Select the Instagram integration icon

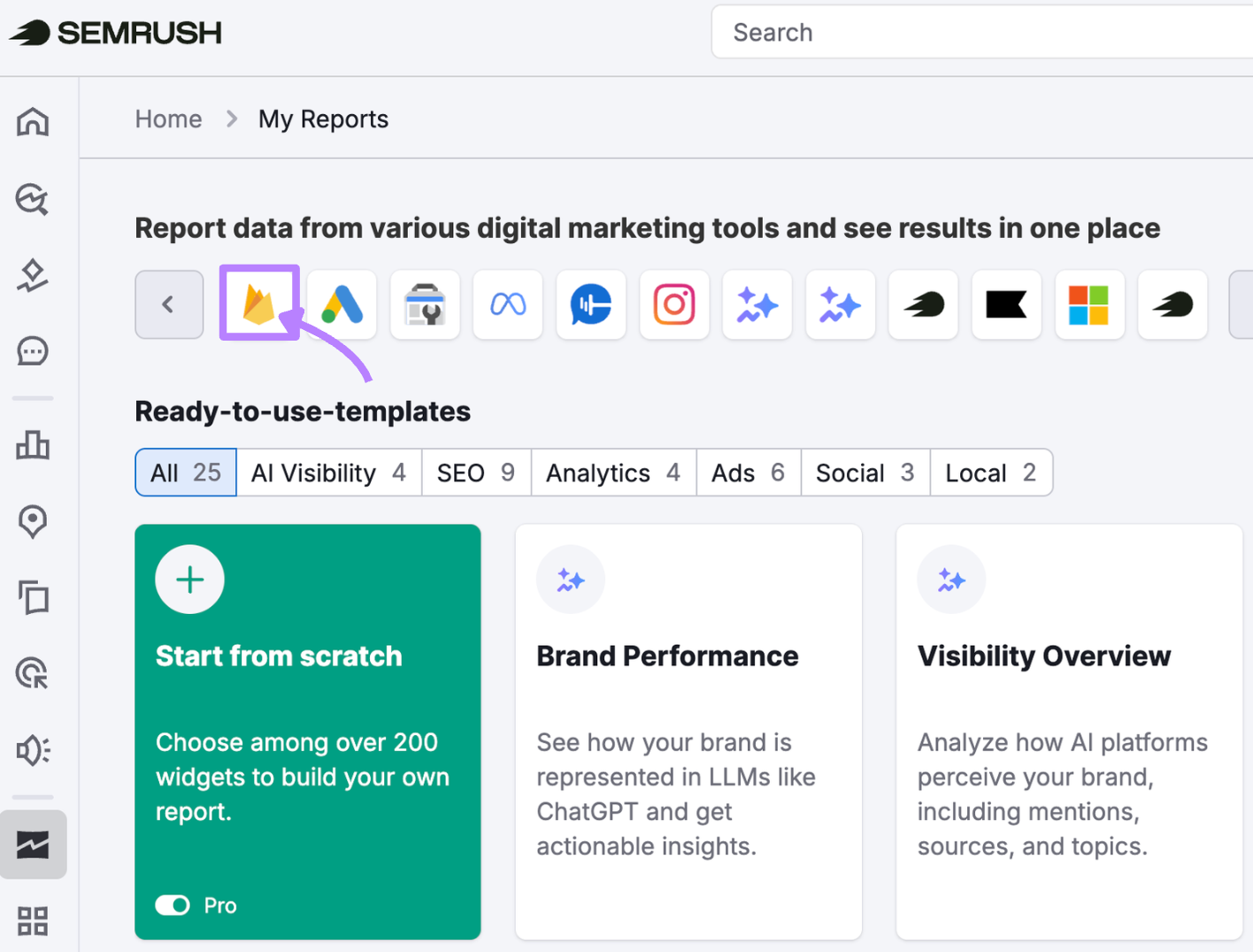click(674, 304)
